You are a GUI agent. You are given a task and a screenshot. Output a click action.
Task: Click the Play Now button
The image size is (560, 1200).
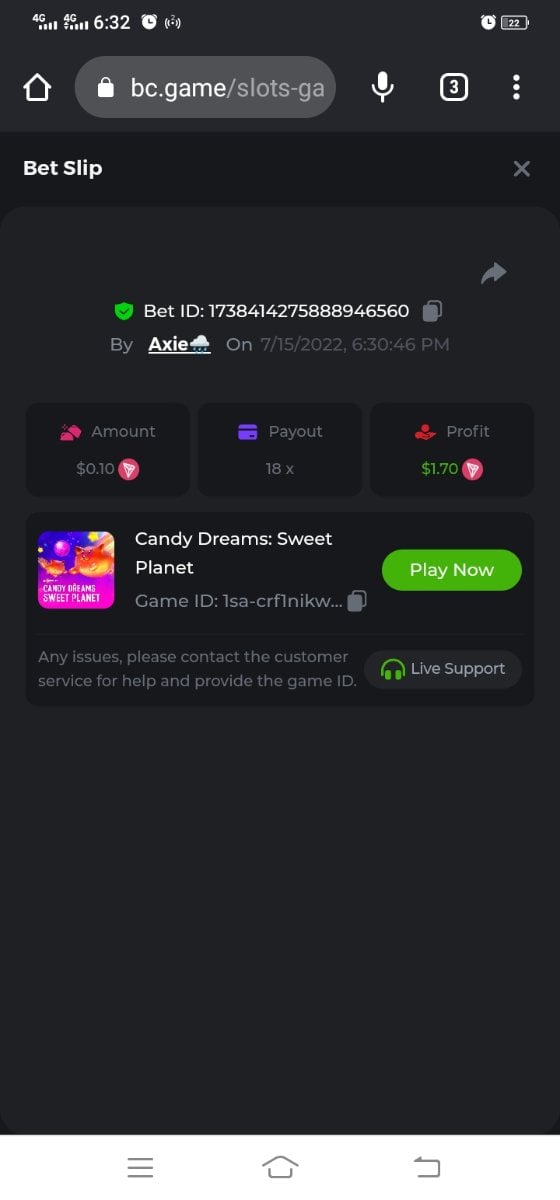point(452,570)
